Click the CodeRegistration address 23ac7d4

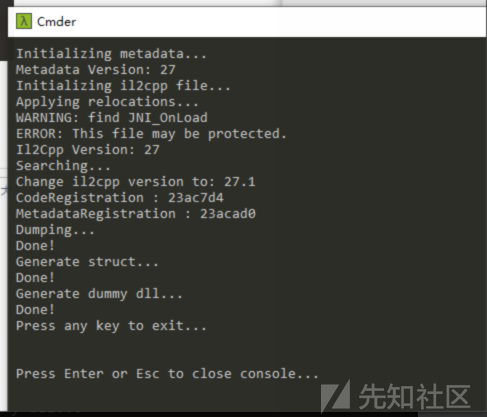196,198
